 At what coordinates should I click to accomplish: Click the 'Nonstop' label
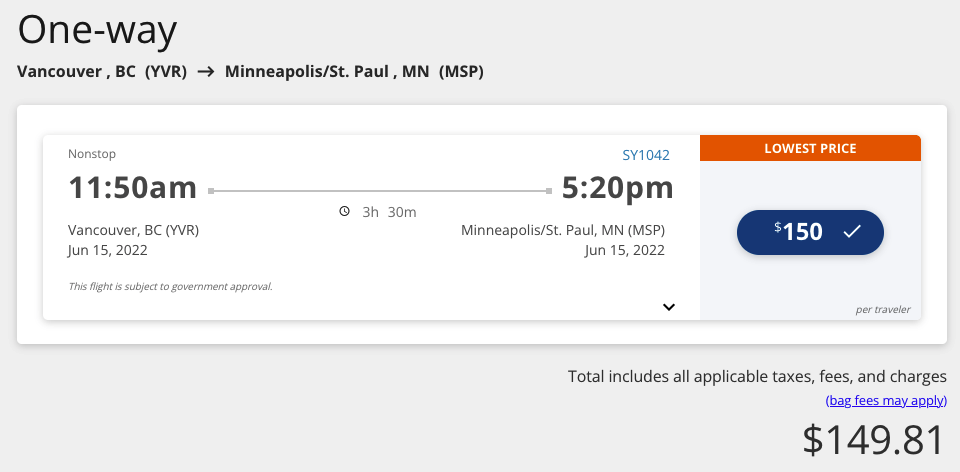click(x=92, y=154)
